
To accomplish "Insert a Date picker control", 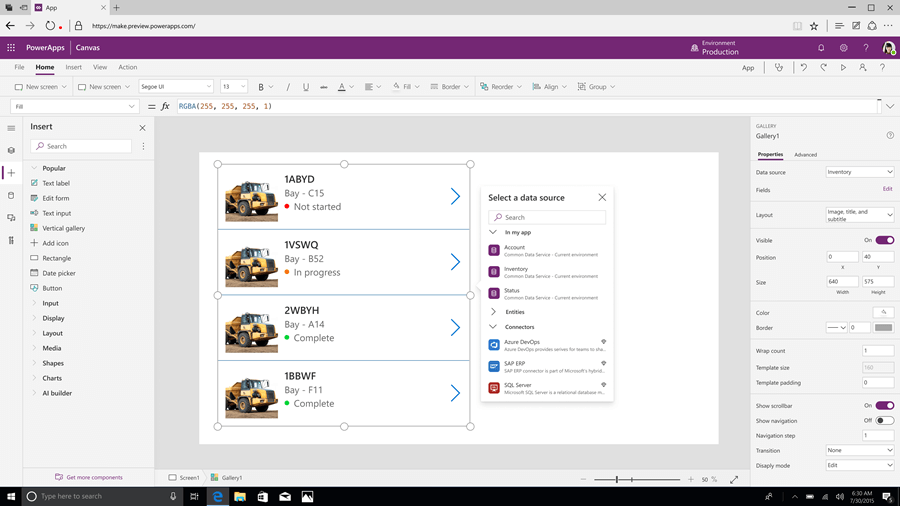I will (59, 273).
